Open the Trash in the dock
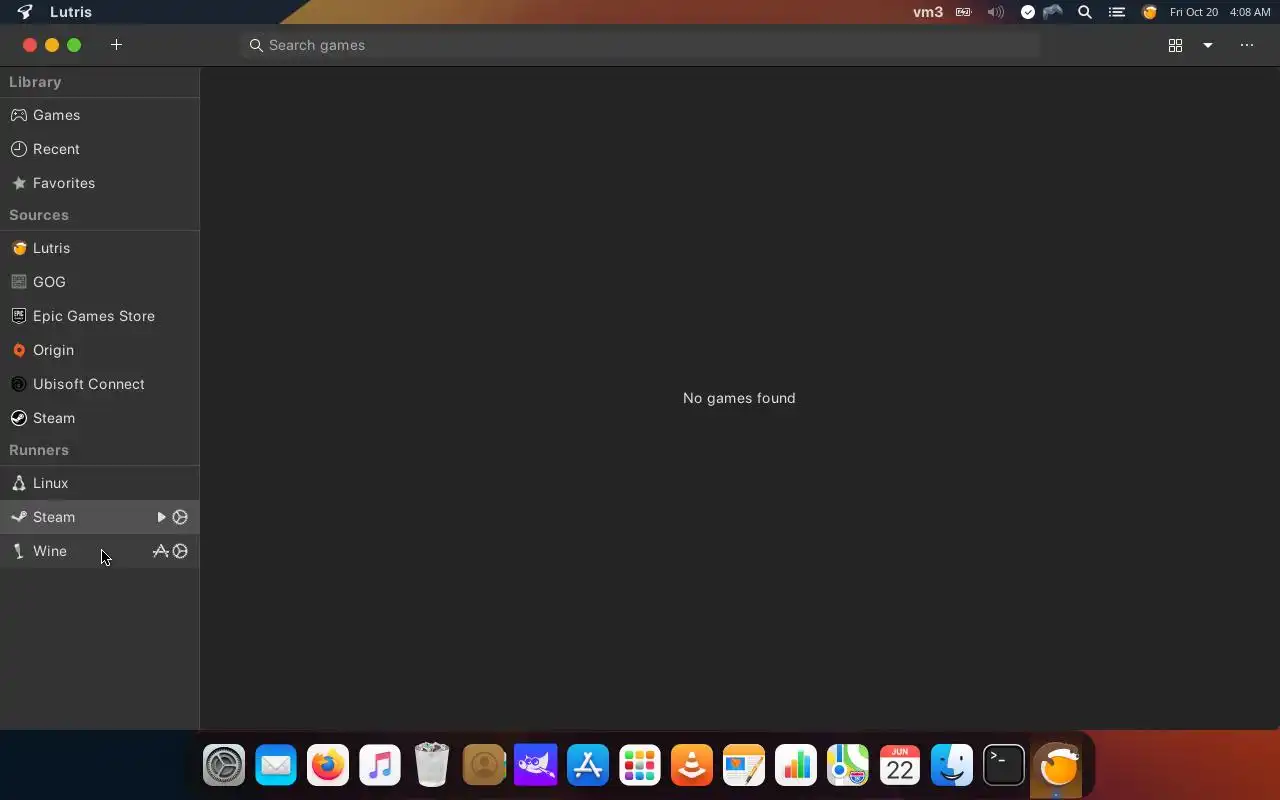This screenshot has width=1280, height=800. click(432, 765)
